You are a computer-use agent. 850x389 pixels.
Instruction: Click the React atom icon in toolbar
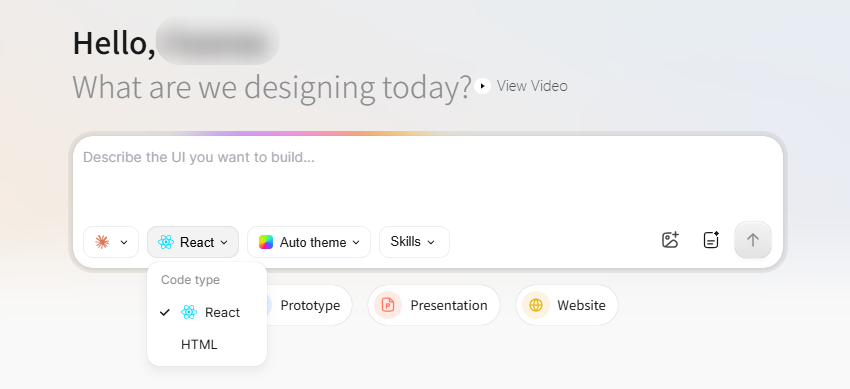pyautogui.click(x=166, y=242)
